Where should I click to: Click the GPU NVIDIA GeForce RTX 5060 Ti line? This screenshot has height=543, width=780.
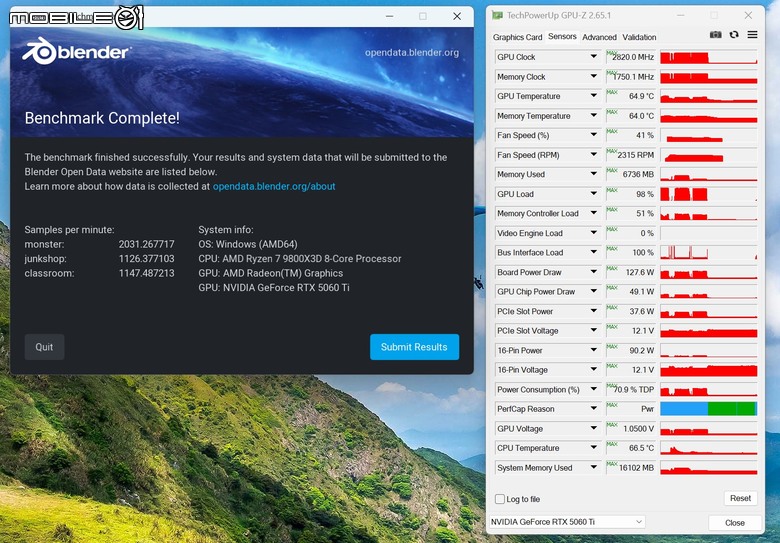coord(274,287)
